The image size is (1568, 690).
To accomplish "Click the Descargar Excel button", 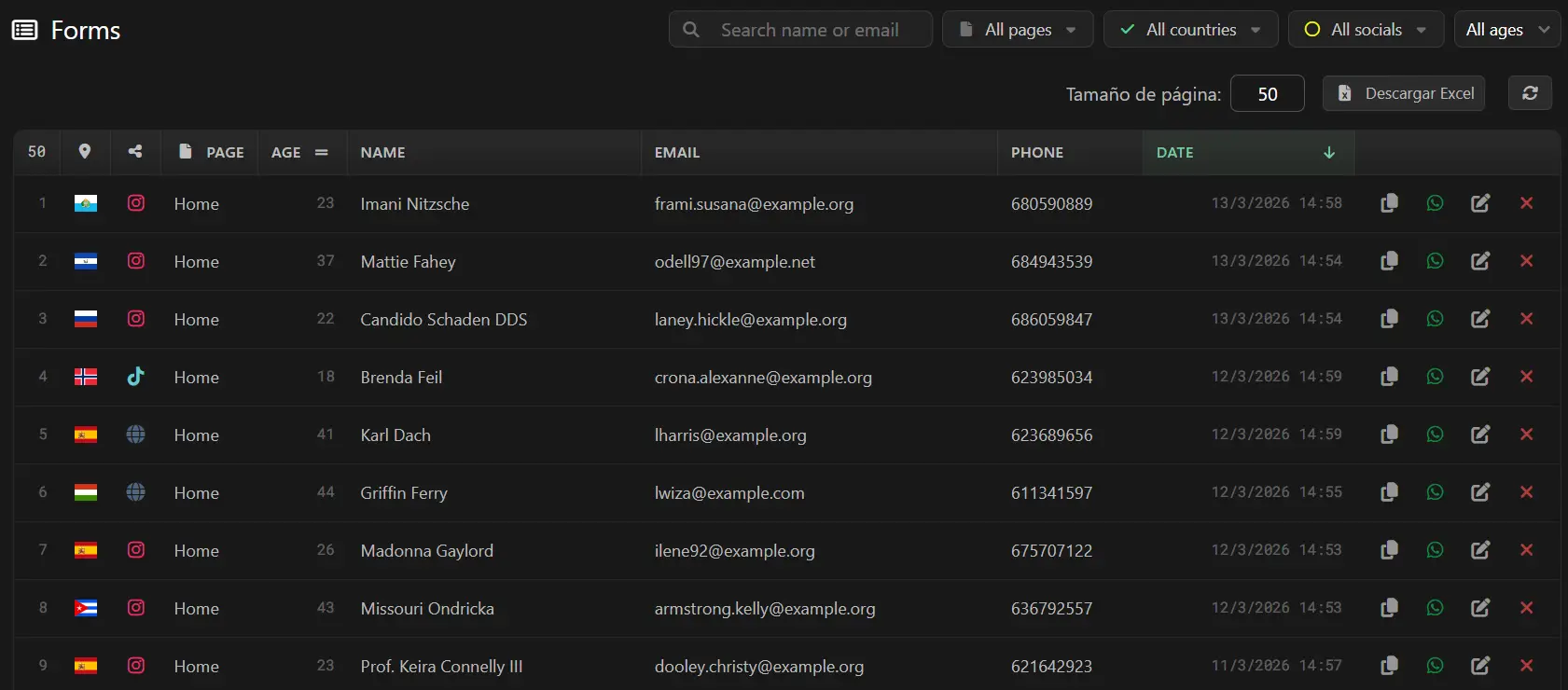I will [x=1403, y=93].
